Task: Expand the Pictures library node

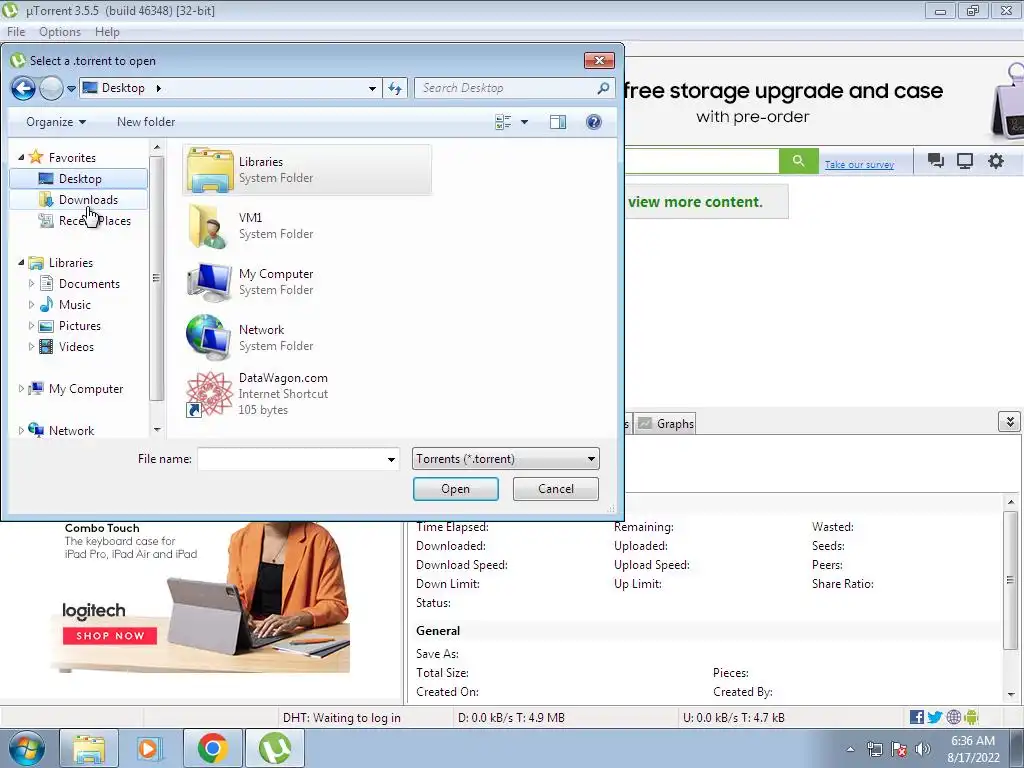Action: 31,325
